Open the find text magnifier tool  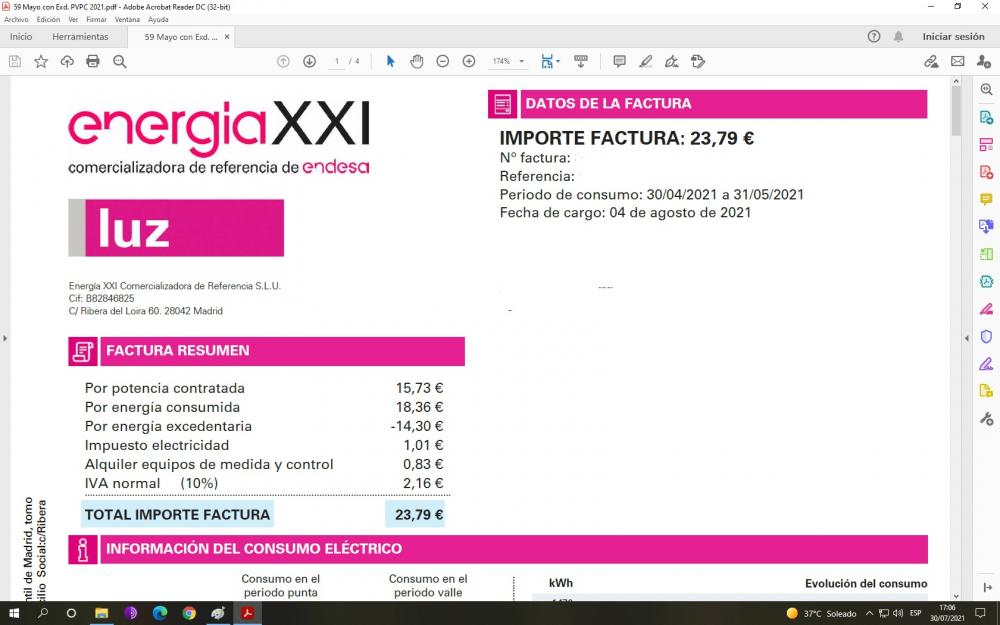119,61
